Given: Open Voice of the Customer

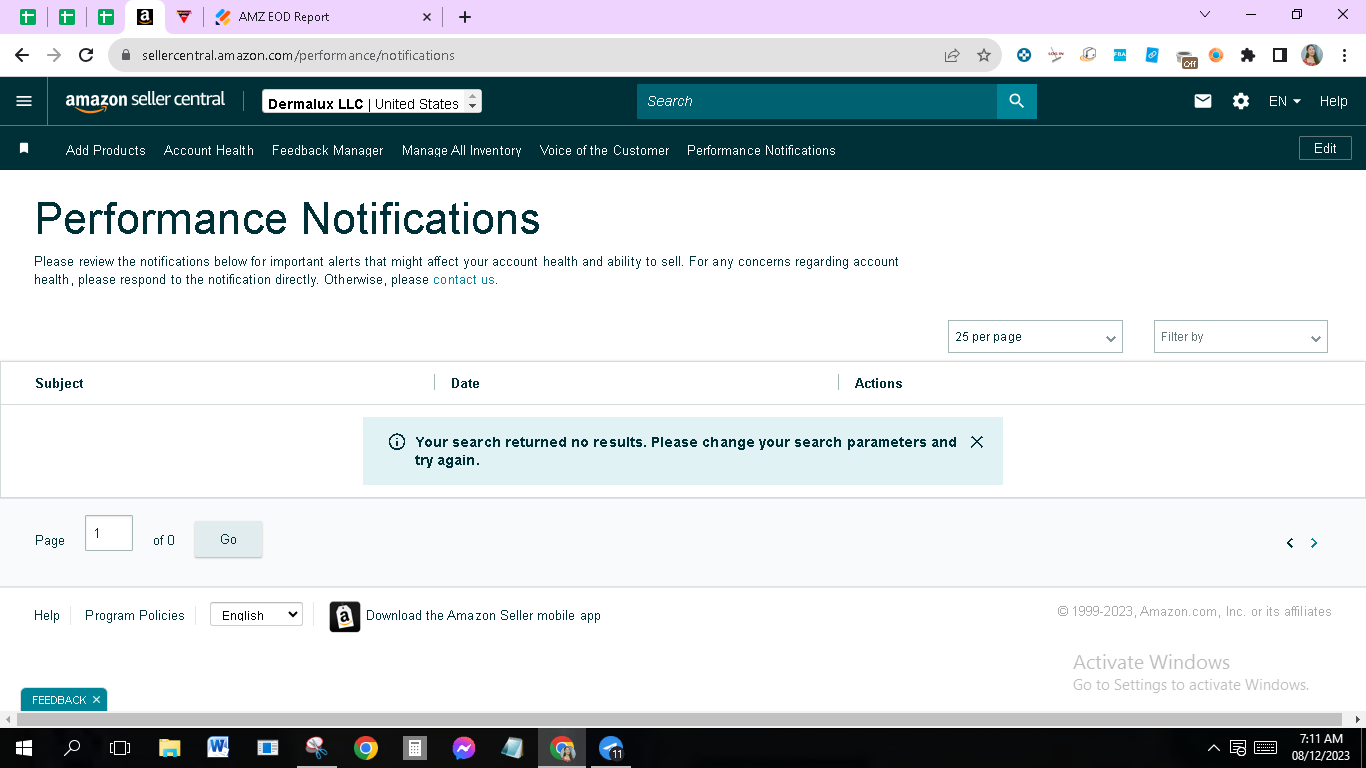Looking at the screenshot, I should coord(605,150).
